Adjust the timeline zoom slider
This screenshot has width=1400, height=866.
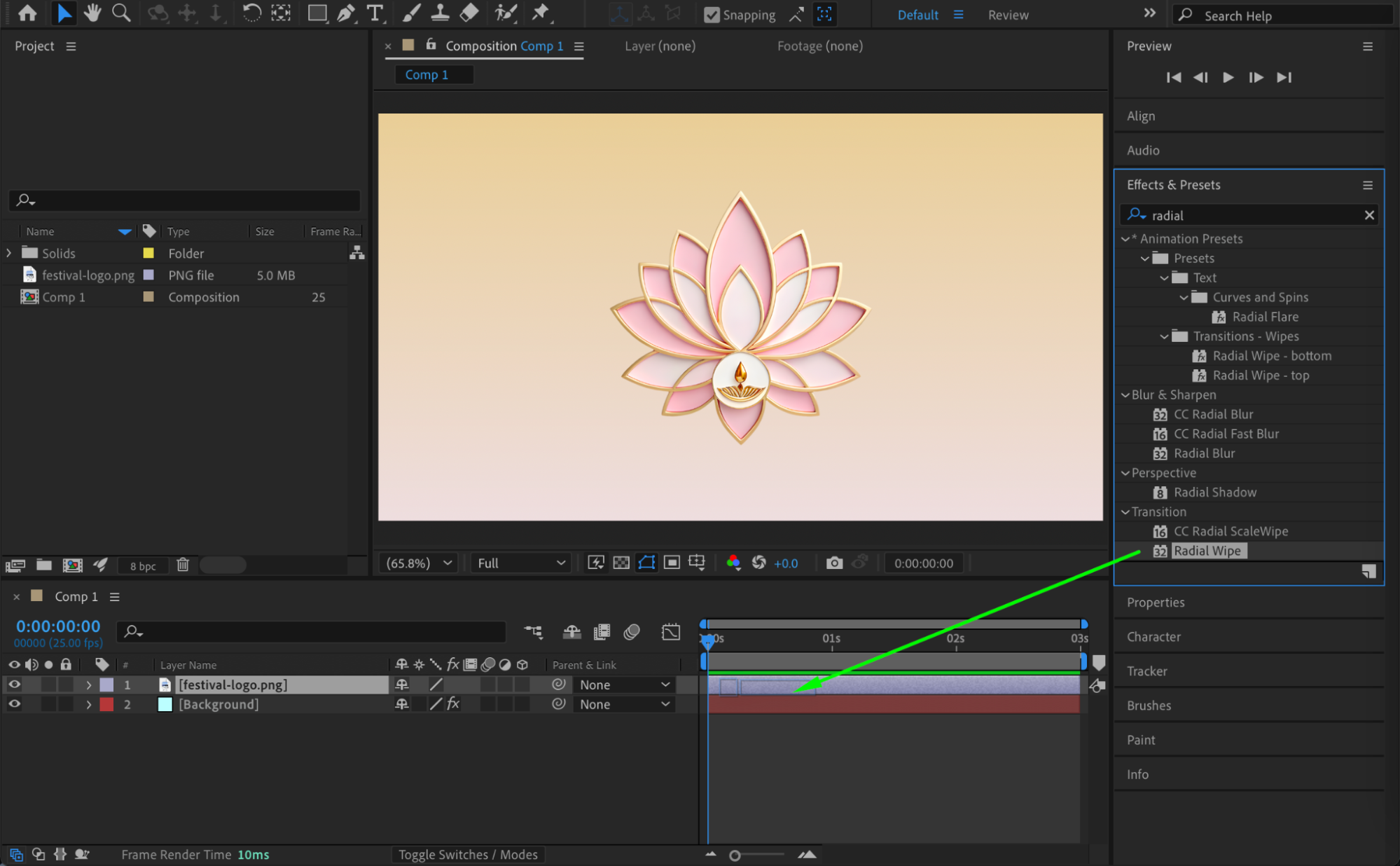(735, 855)
